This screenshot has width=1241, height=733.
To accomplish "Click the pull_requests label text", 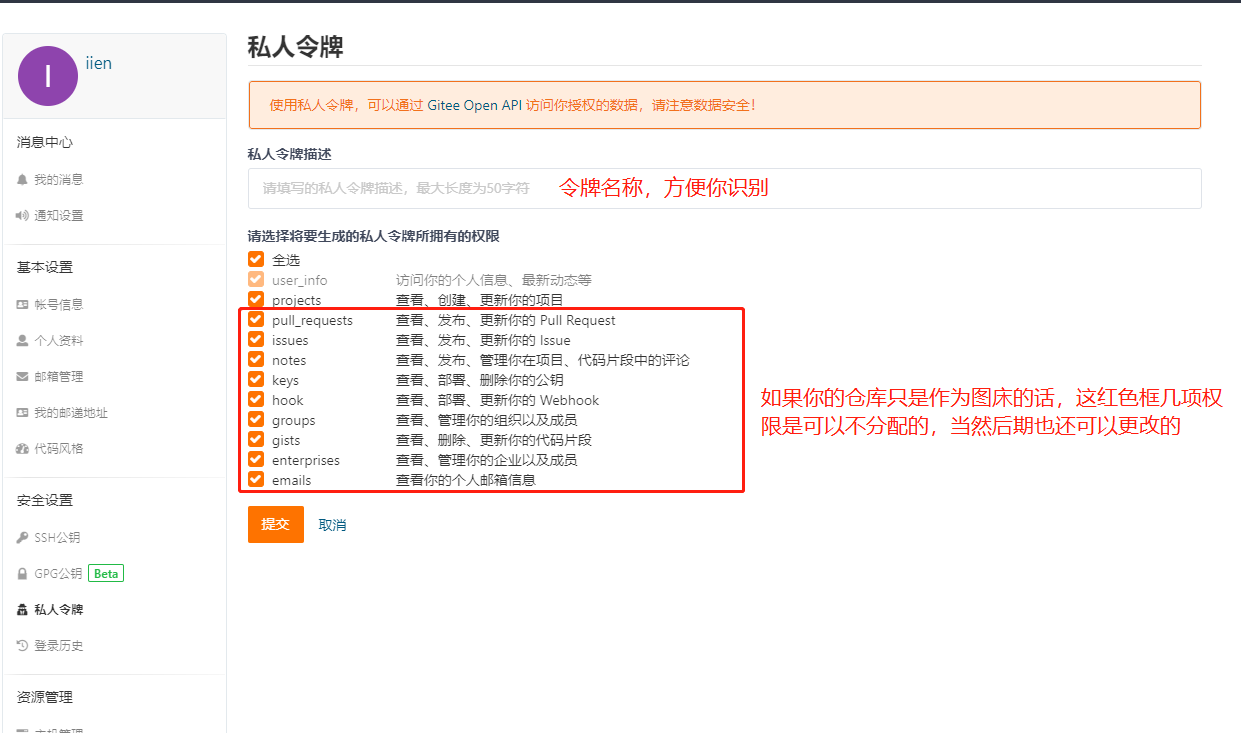I will [x=312, y=320].
